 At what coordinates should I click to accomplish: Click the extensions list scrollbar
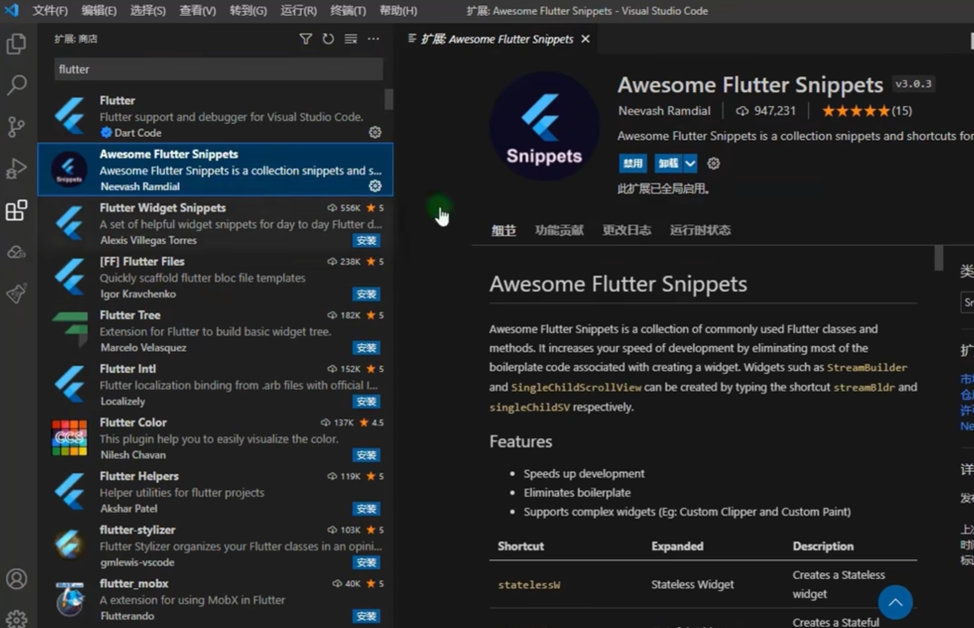click(389, 99)
